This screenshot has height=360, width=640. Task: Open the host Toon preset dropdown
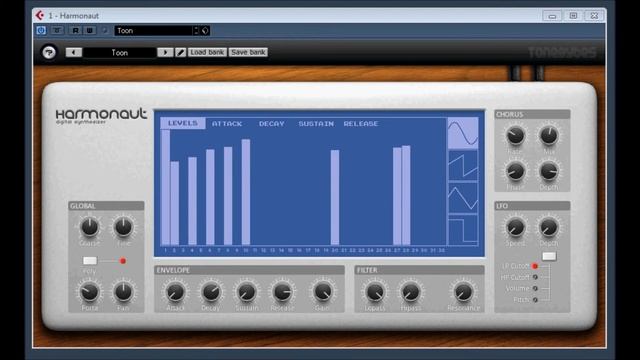tap(153, 31)
